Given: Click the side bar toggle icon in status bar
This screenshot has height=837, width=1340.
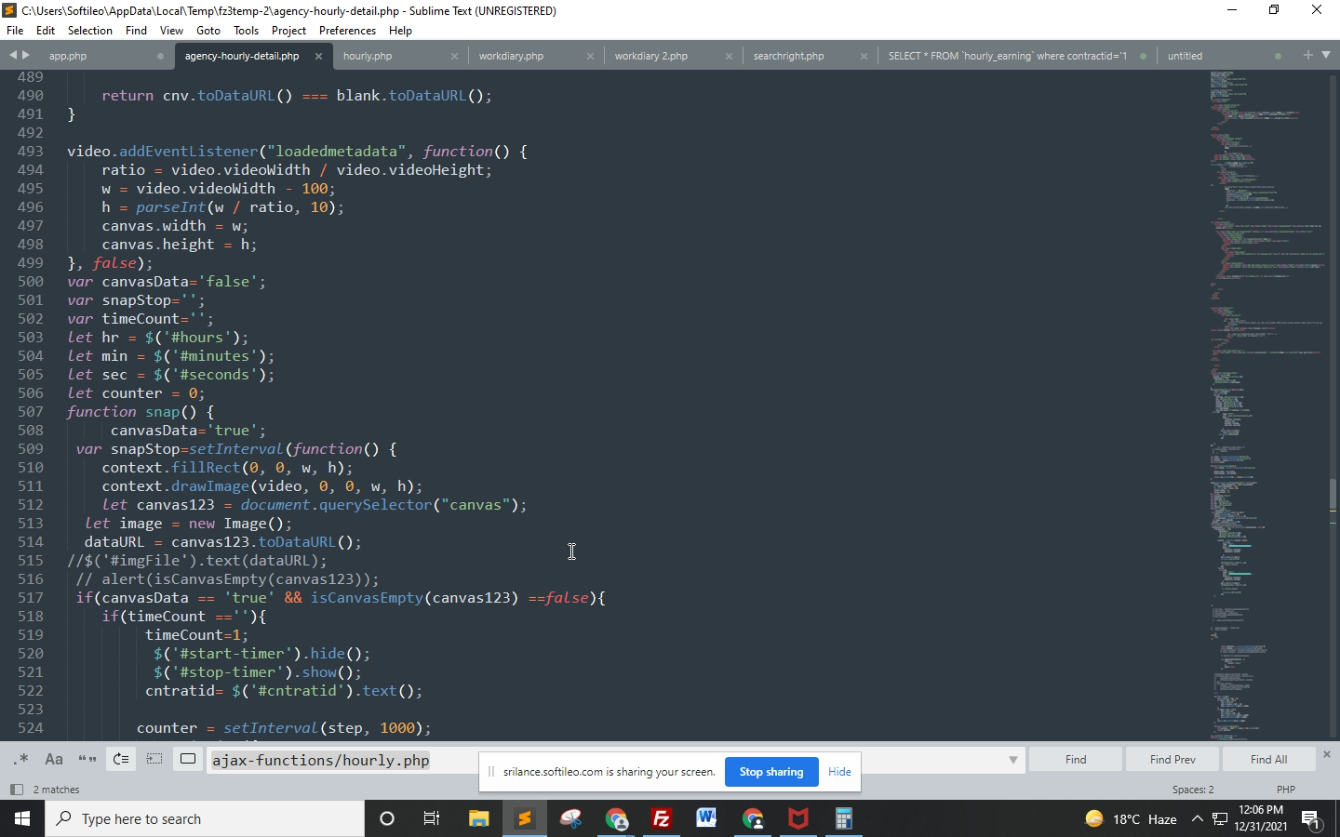Looking at the screenshot, I should (x=16, y=790).
